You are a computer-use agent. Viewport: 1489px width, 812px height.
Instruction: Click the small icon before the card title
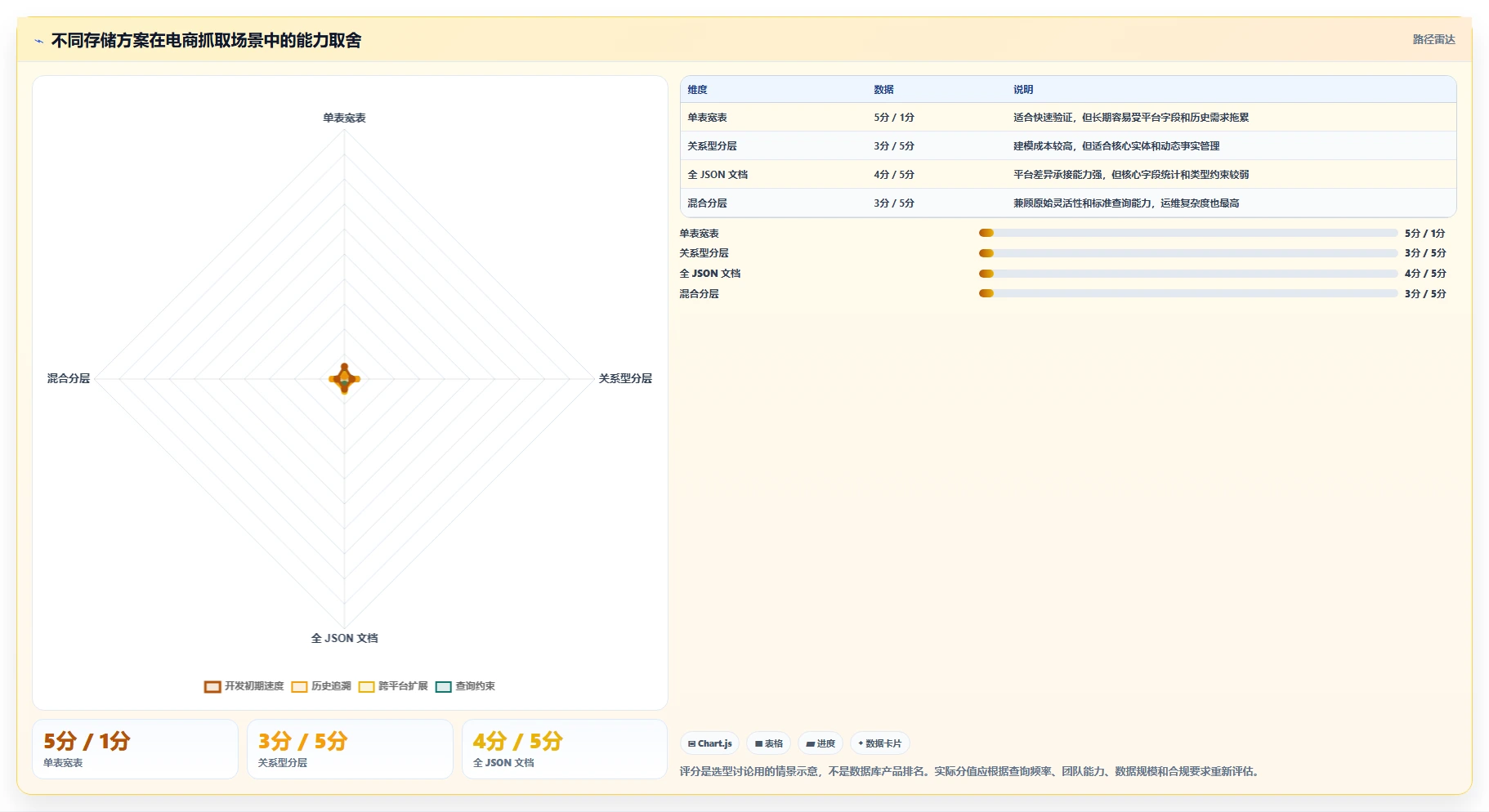[x=38, y=41]
